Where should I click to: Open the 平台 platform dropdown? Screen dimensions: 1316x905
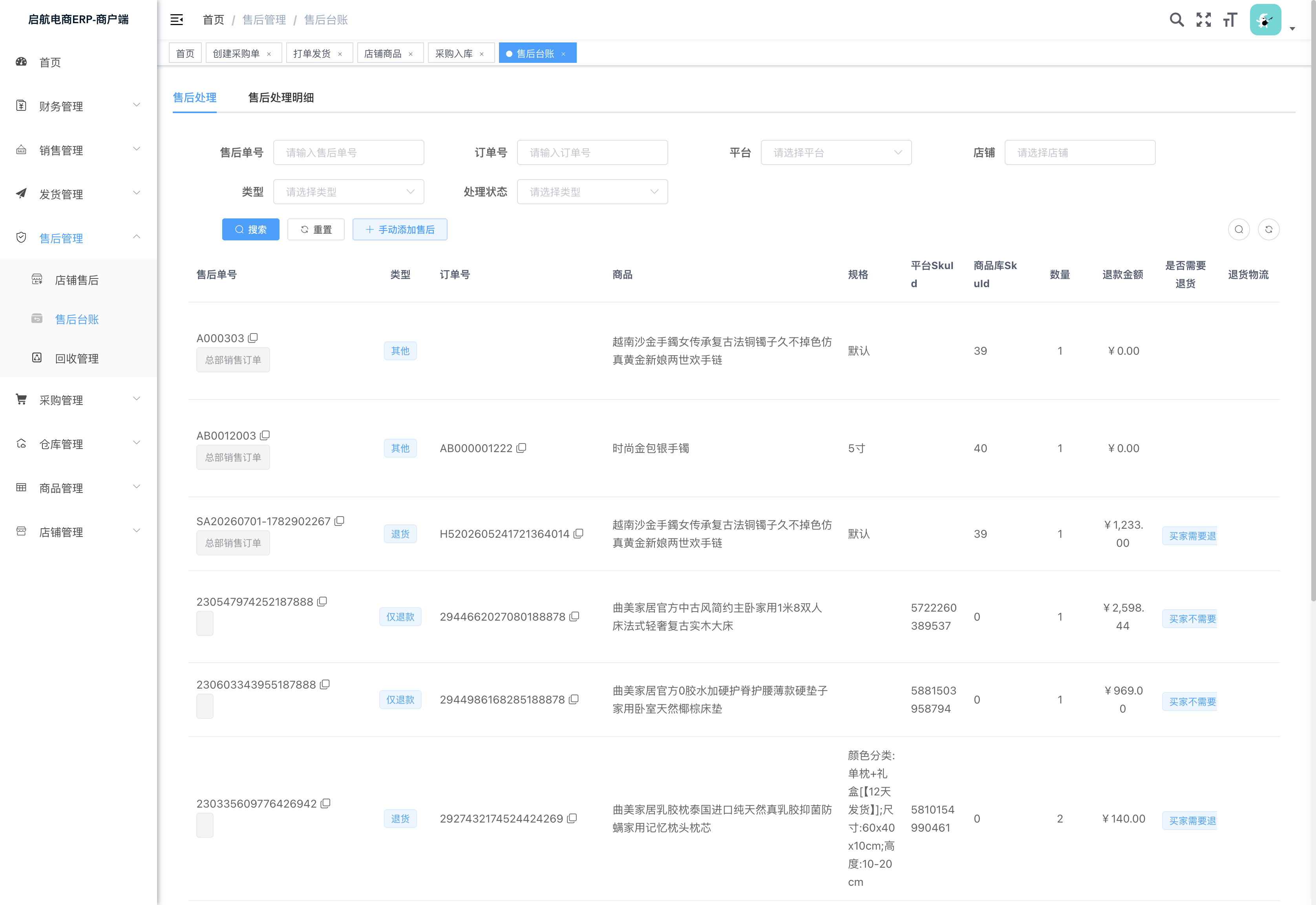click(x=836, y=152)
